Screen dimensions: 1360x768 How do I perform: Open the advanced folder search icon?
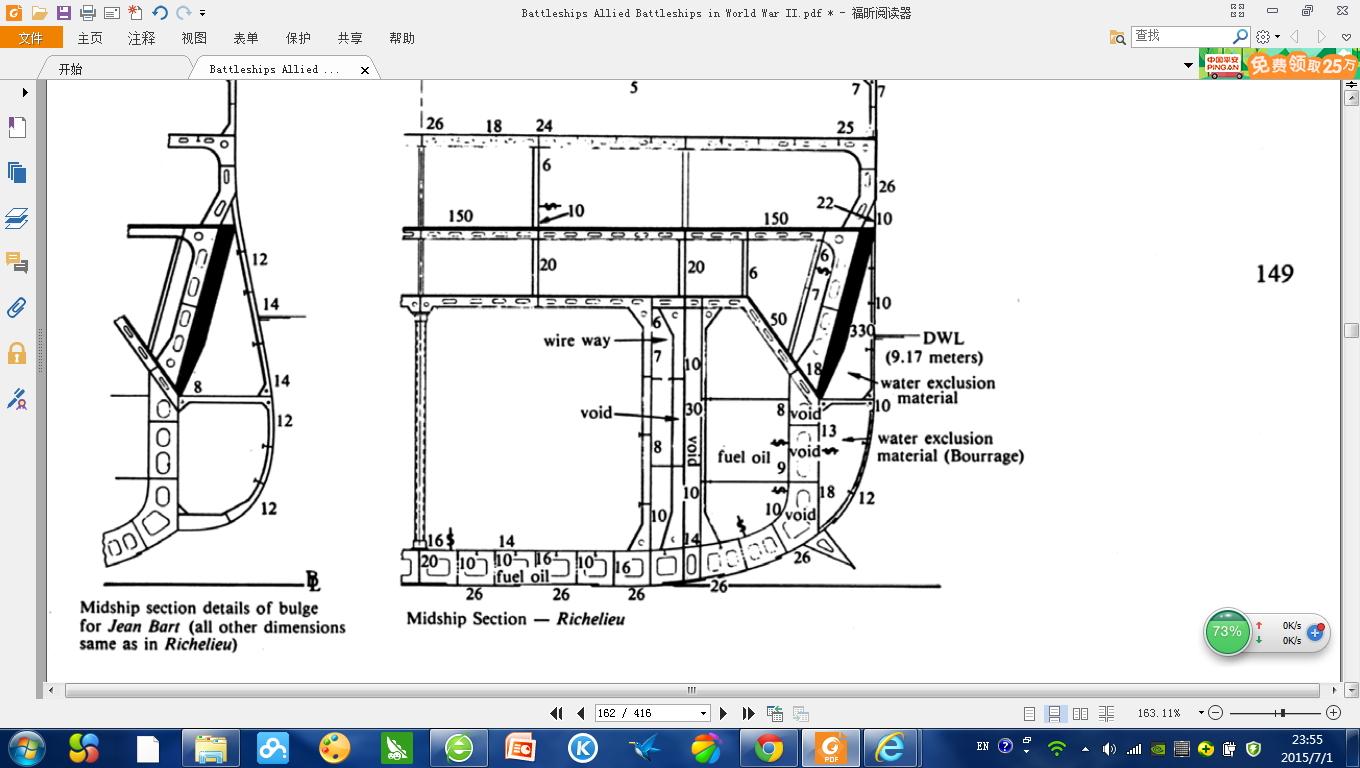[1118, 37]
